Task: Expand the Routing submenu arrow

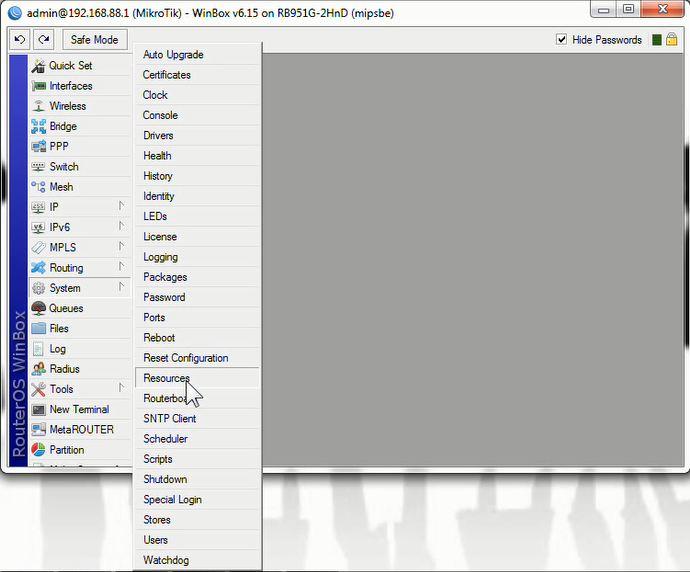Action: pyautogui.click(x=121, y=266)
